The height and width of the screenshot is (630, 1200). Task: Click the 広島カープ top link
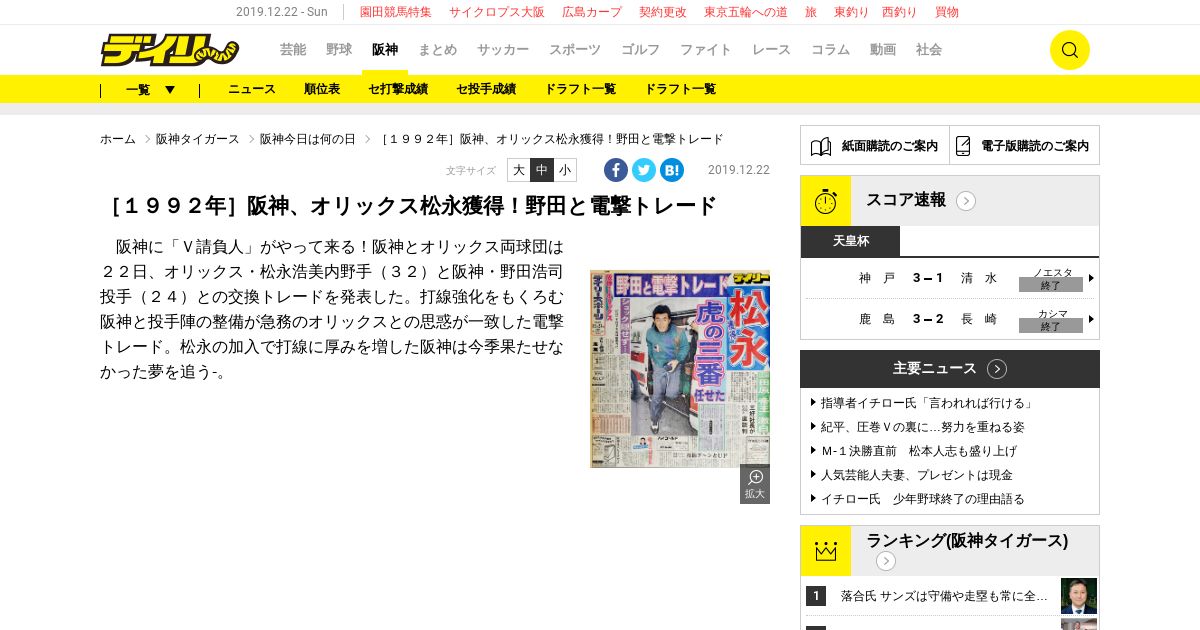592,12
